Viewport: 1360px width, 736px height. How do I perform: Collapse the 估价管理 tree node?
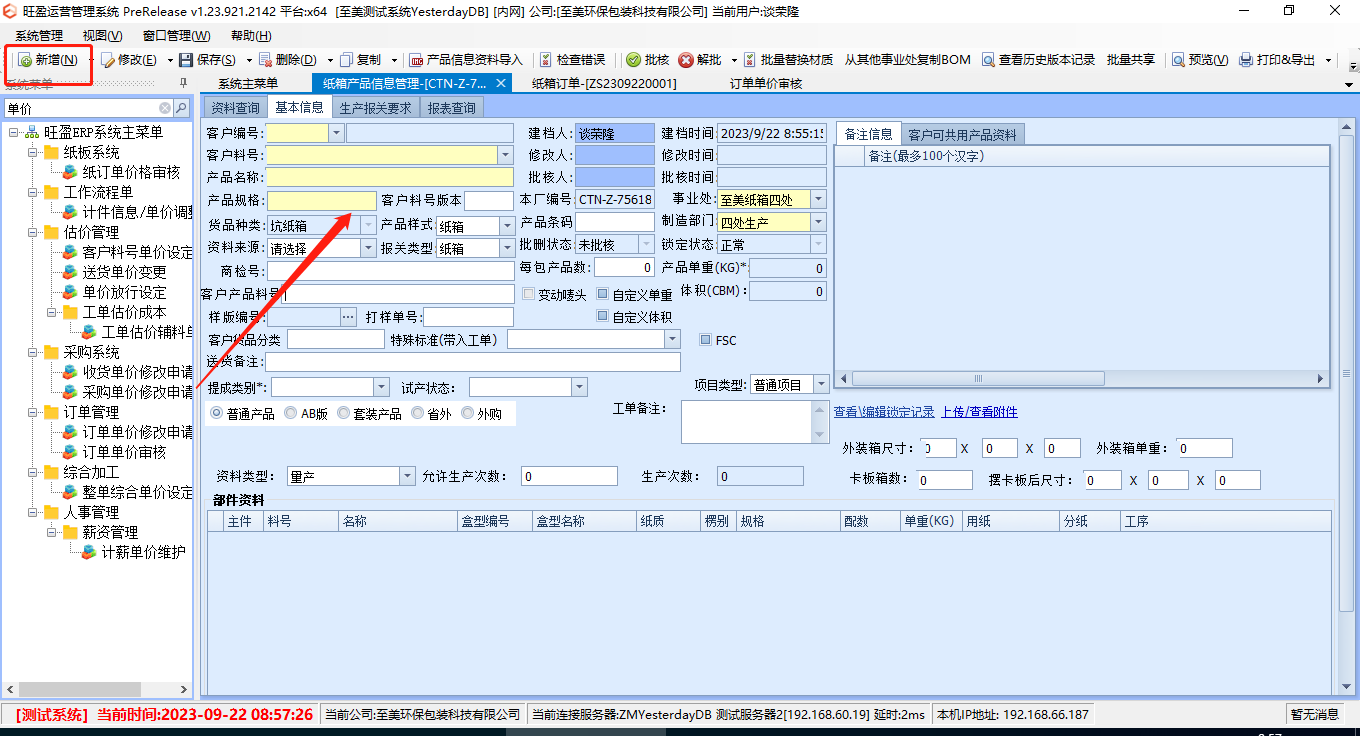[32, 232]
